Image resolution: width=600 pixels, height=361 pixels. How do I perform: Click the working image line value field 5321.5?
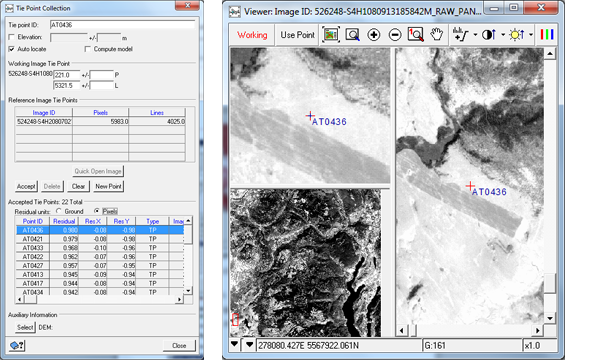[x=67, y=85]
